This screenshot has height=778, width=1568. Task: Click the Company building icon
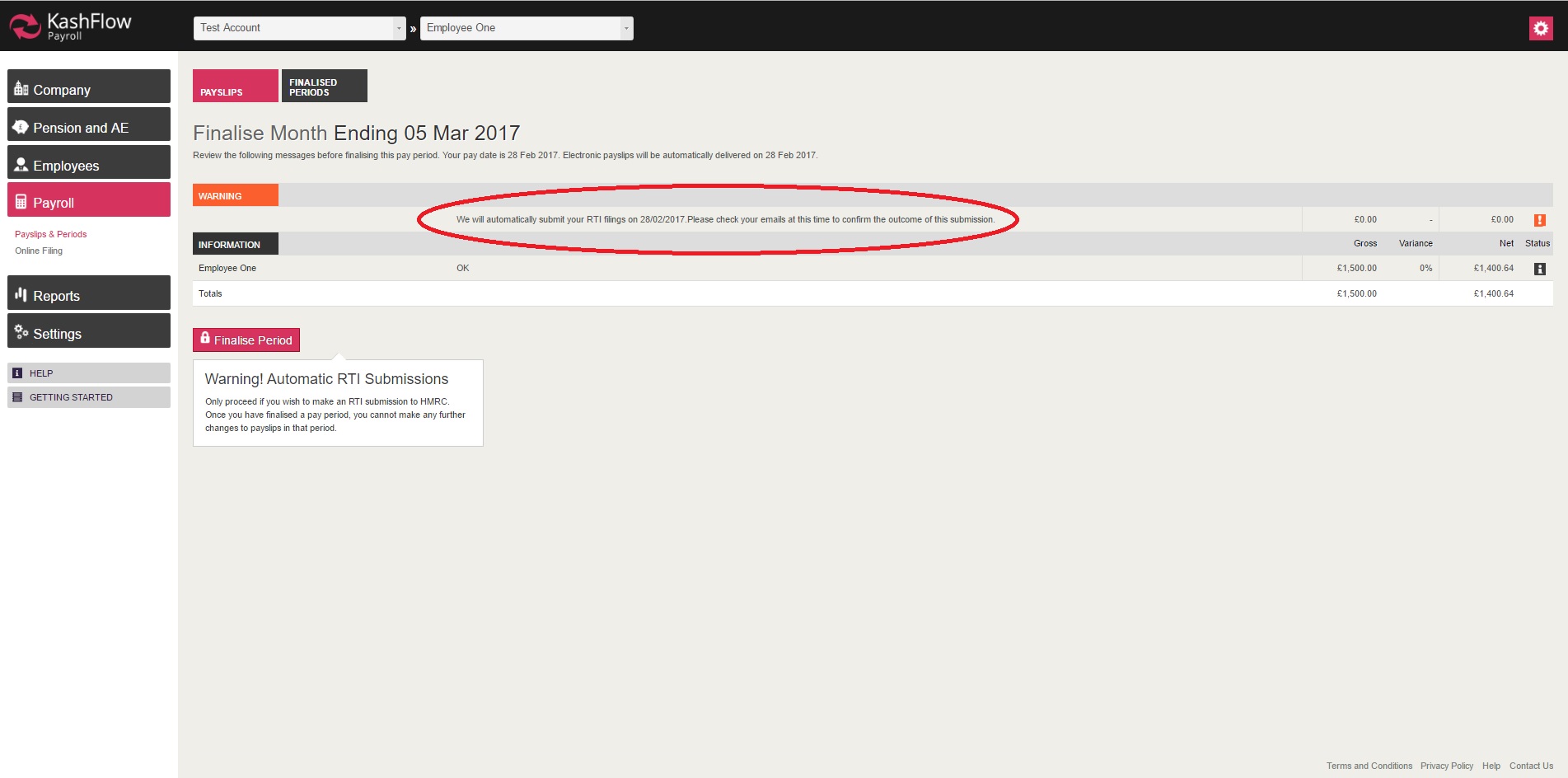click(x=21, y=89)
